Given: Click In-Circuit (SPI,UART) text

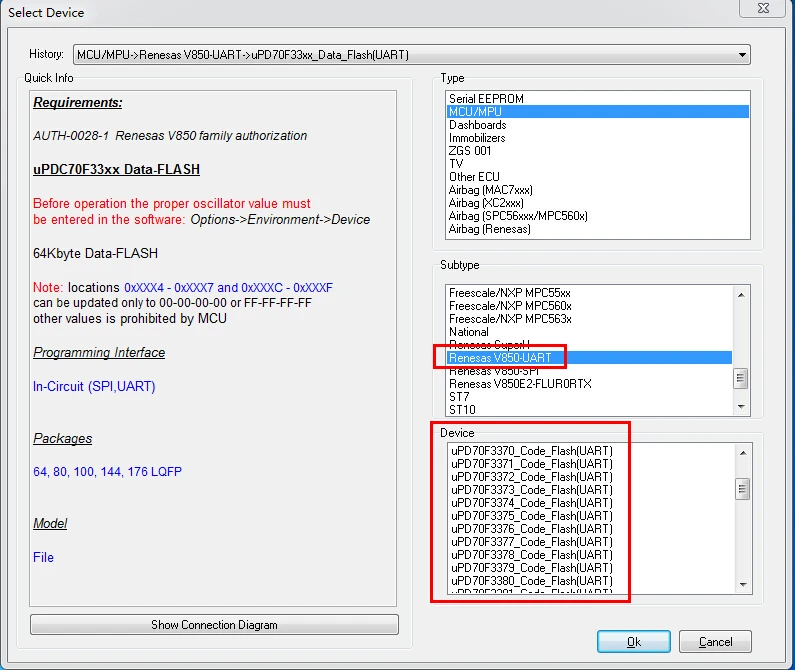Looking at the screenshot, I should point(94,386).
